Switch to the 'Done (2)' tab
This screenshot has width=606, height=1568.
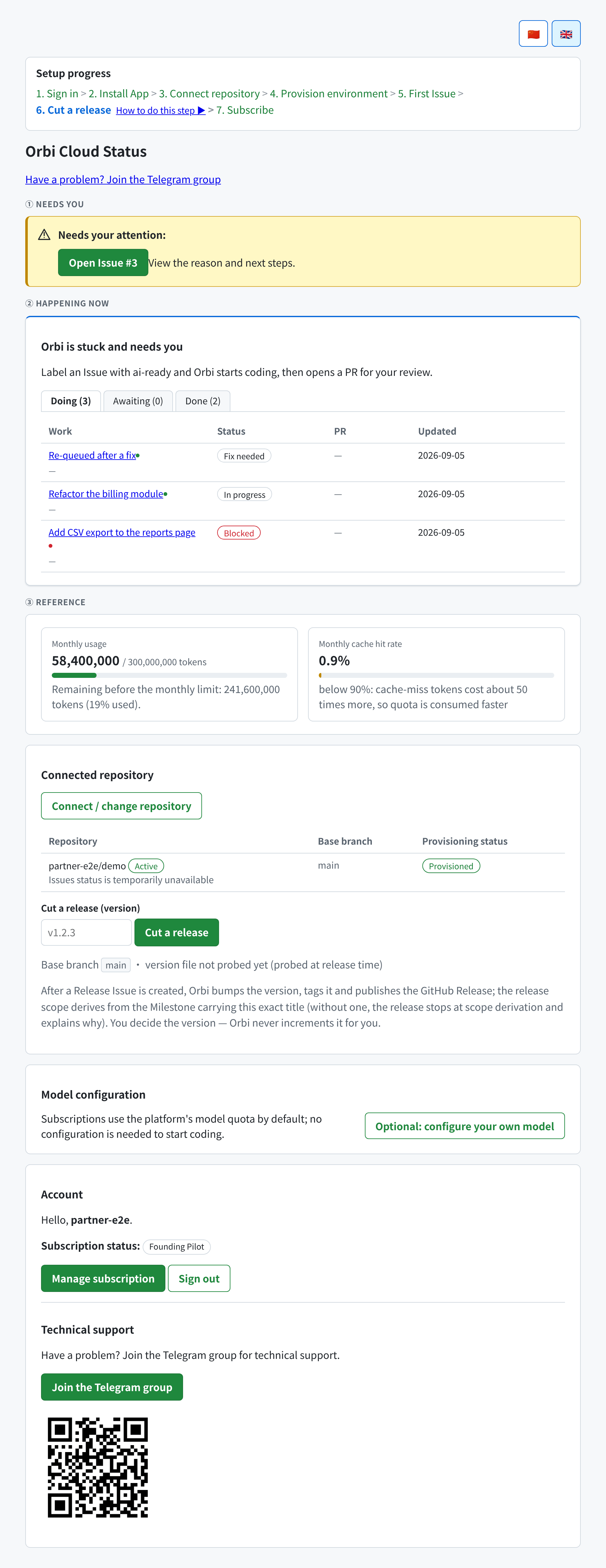[x=203, y=401]
